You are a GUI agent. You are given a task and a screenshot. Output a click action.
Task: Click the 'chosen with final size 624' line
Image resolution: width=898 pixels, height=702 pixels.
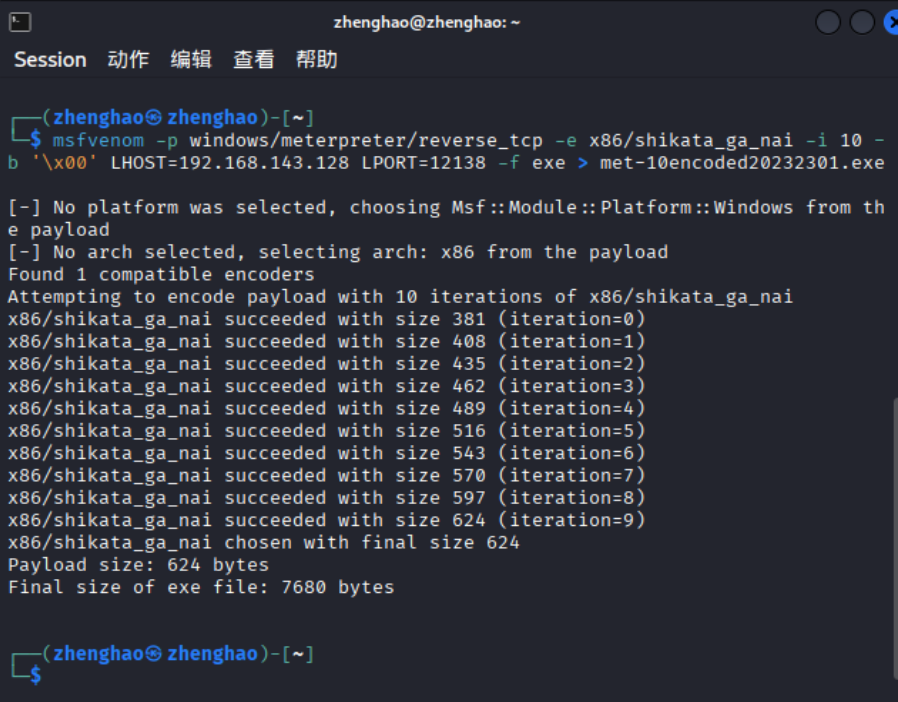[x=263, y=542]
